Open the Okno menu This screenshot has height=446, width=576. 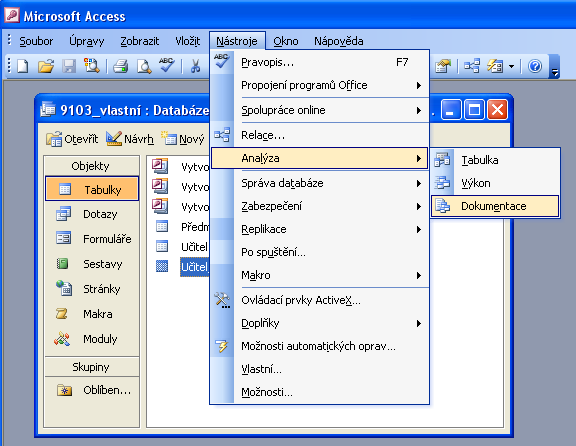pyautogui.click(x=286, y=41)
